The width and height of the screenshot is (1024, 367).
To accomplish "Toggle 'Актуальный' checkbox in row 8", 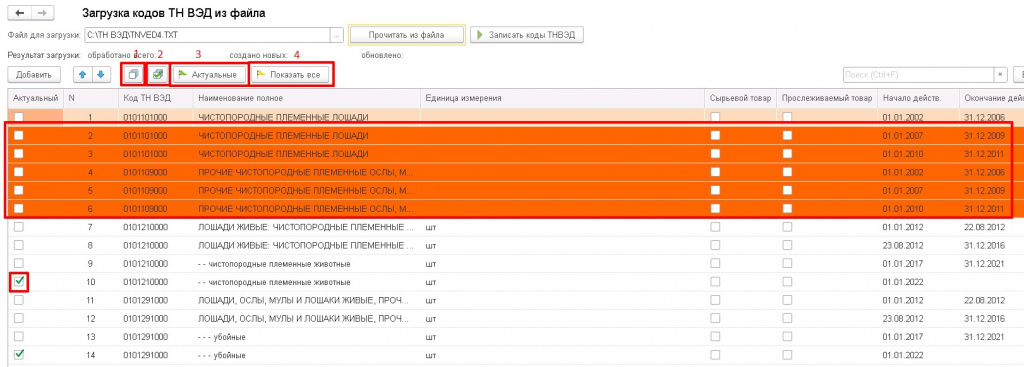I will tap(19, 246).
